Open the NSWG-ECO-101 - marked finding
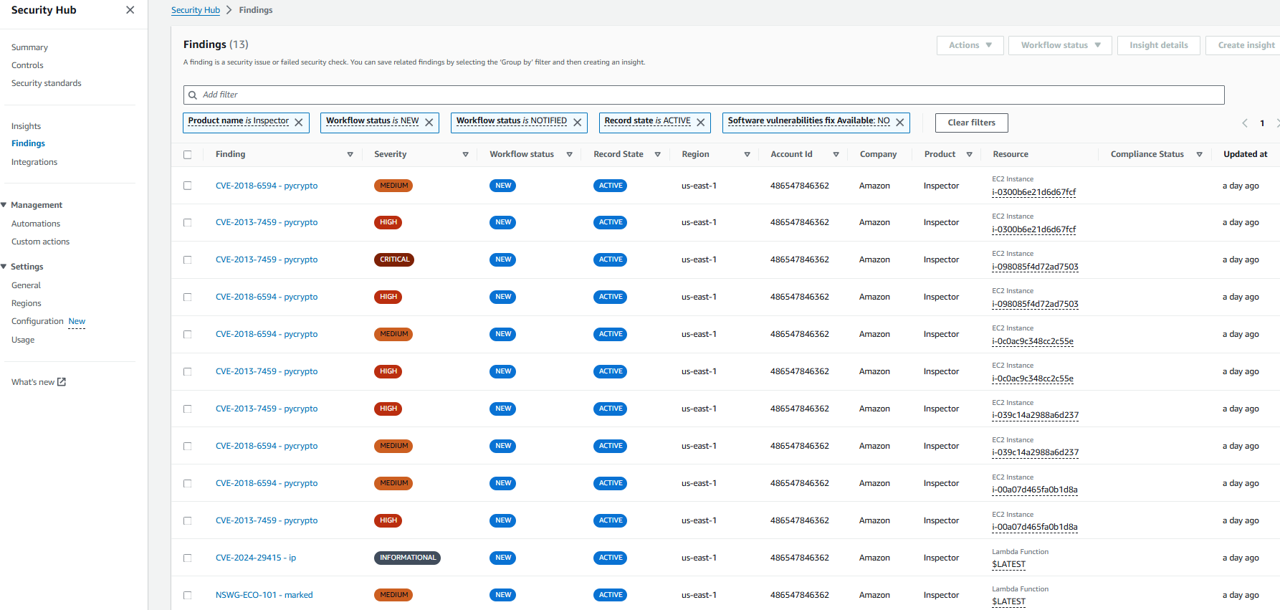This screenshot has height=610, width=1280. tap(264, 595)
